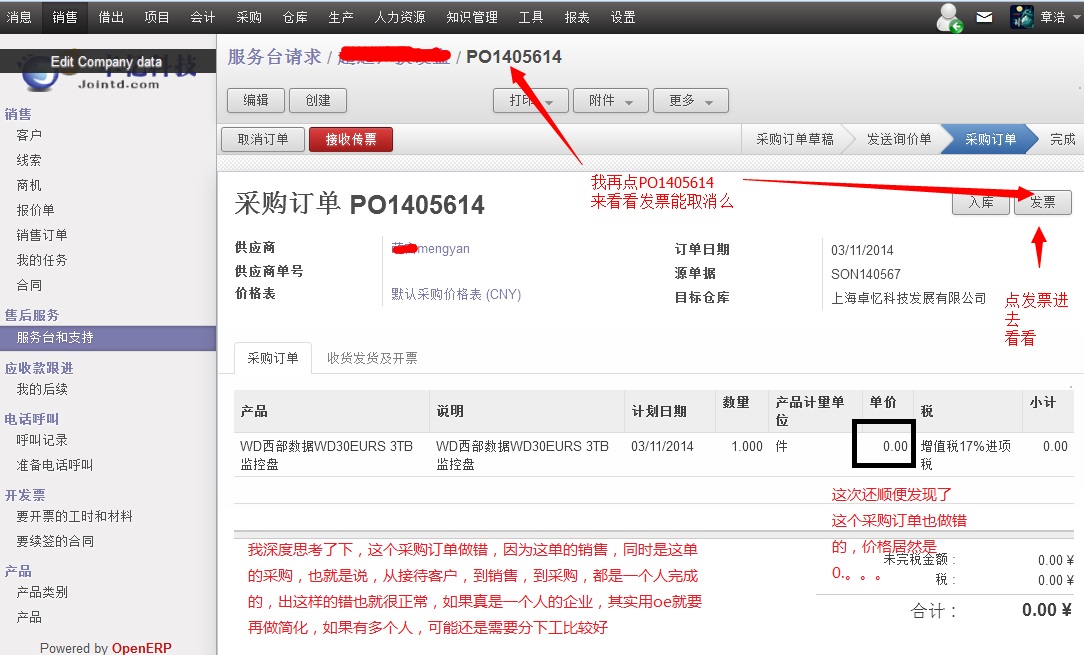
Task: Open 销售订单 in the sidebar
Action: click(x=42, y=235)
